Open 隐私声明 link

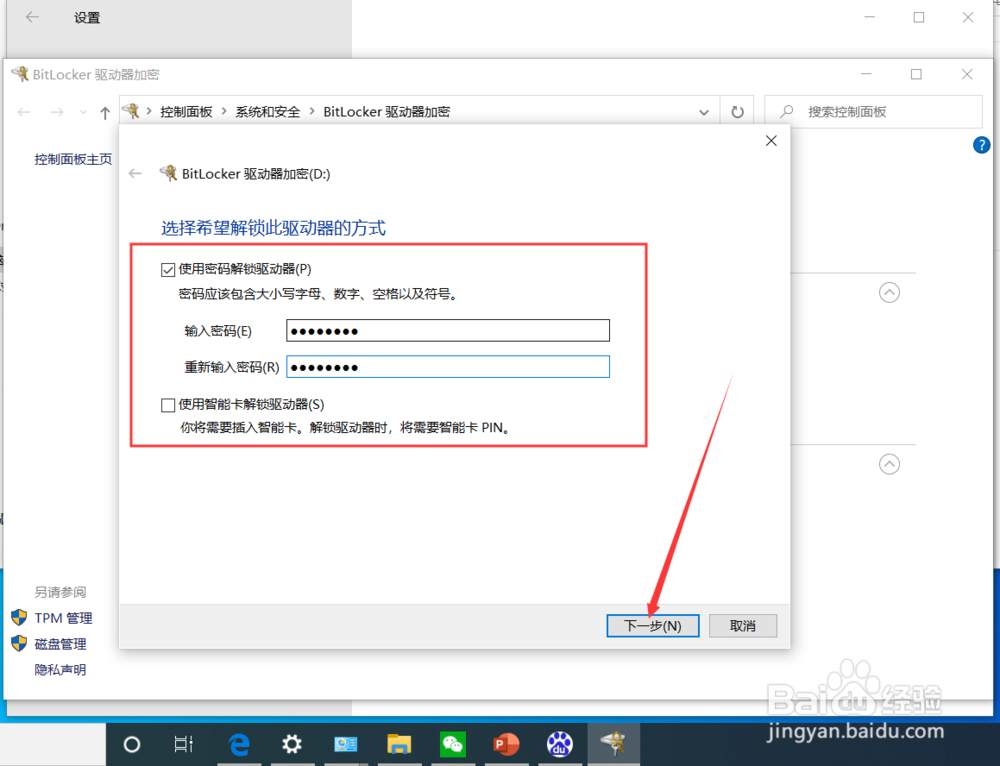(x=60, y=670)
